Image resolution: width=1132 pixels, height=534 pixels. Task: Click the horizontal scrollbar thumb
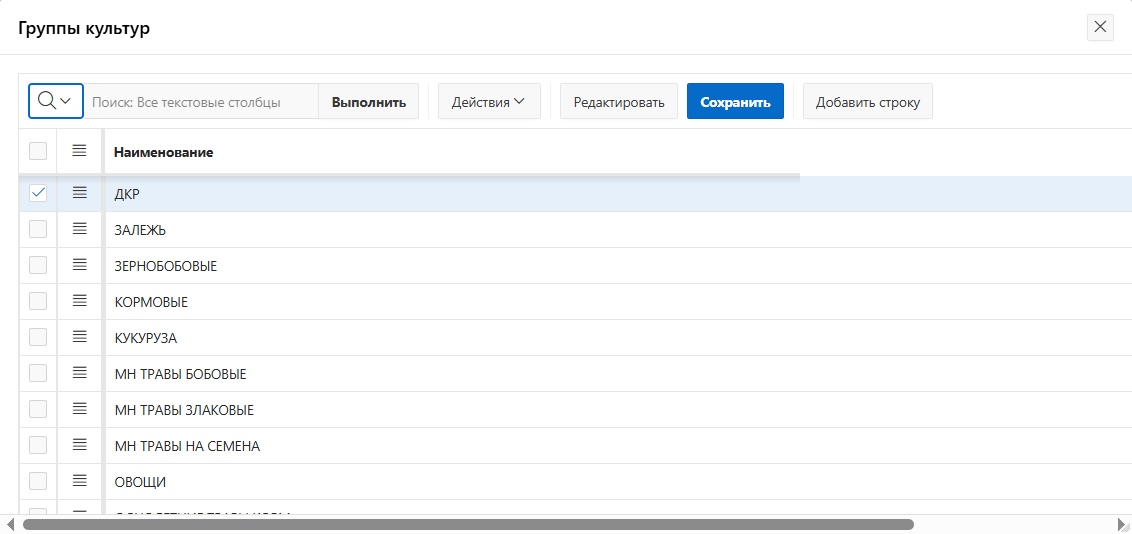coord(468,524)
